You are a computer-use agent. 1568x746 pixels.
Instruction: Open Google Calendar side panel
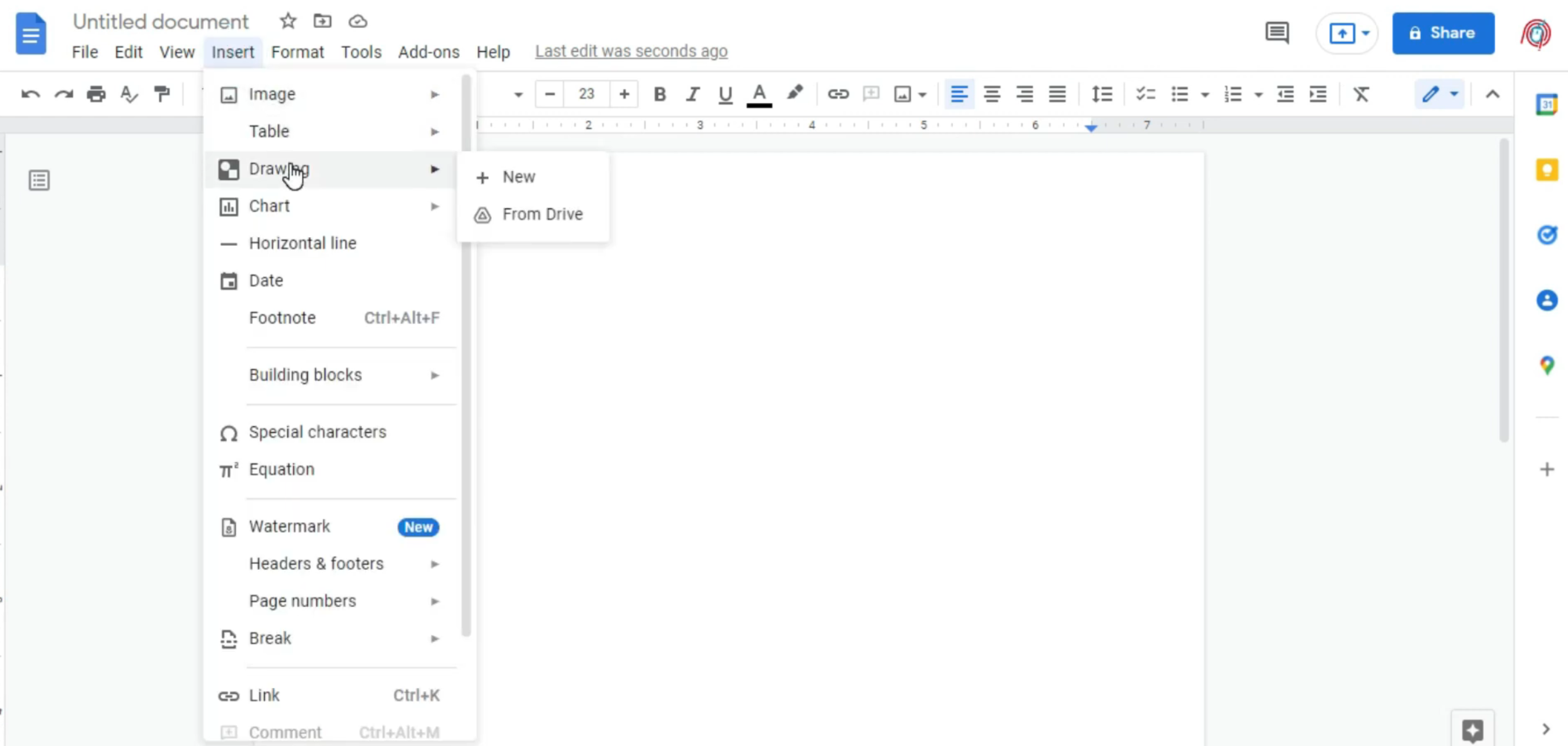pyautogui.click(x=1547, y=105)
